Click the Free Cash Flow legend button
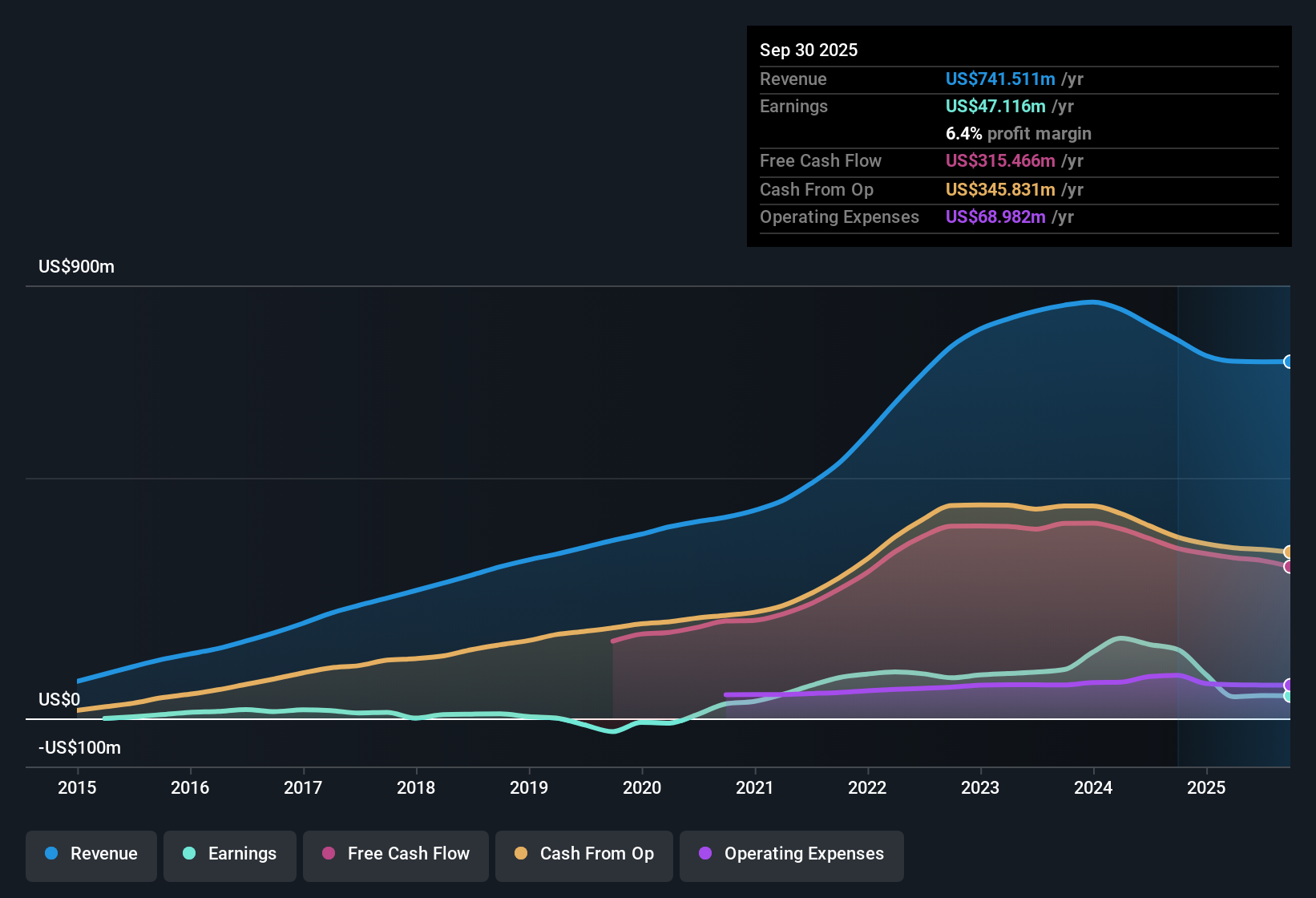The image size is (1316, 898). click(x=395, y=854)
